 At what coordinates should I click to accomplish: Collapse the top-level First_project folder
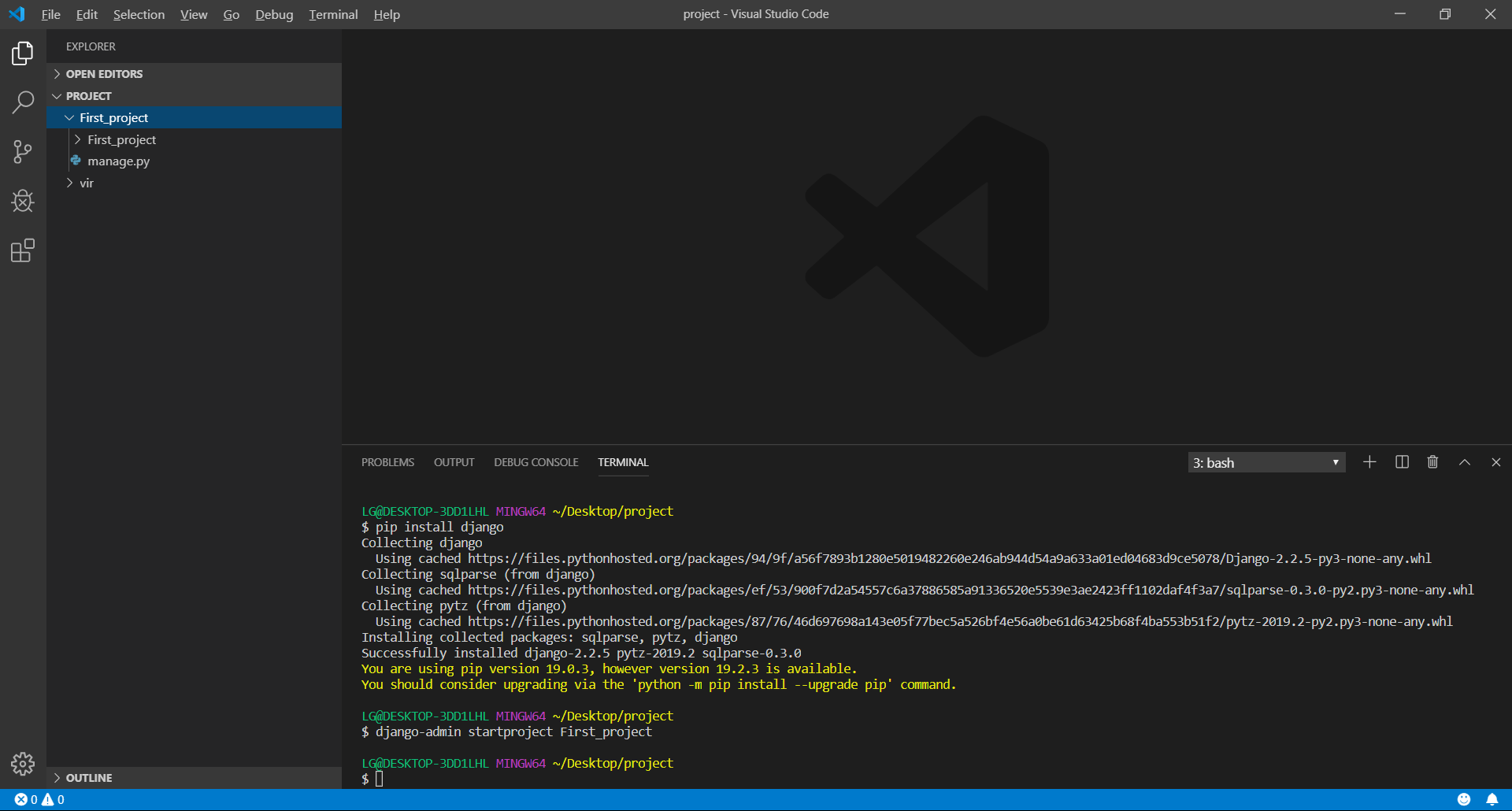(194, 117)
